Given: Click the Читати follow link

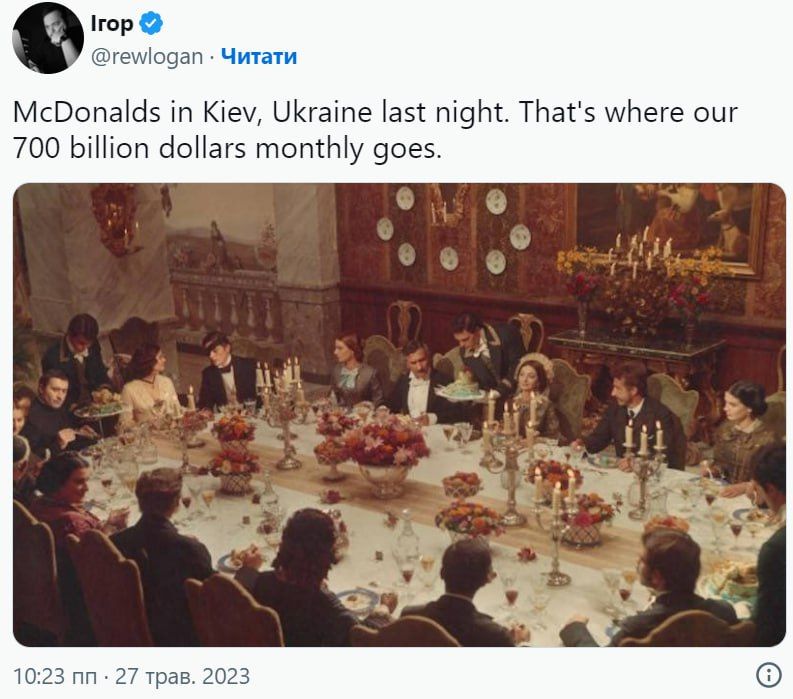Looking at the screenshot, I should coord(258,57).
